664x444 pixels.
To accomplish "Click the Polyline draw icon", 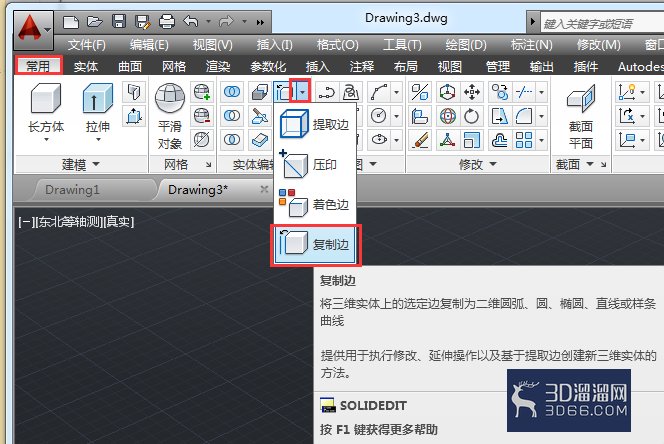I will click(326, 92).
